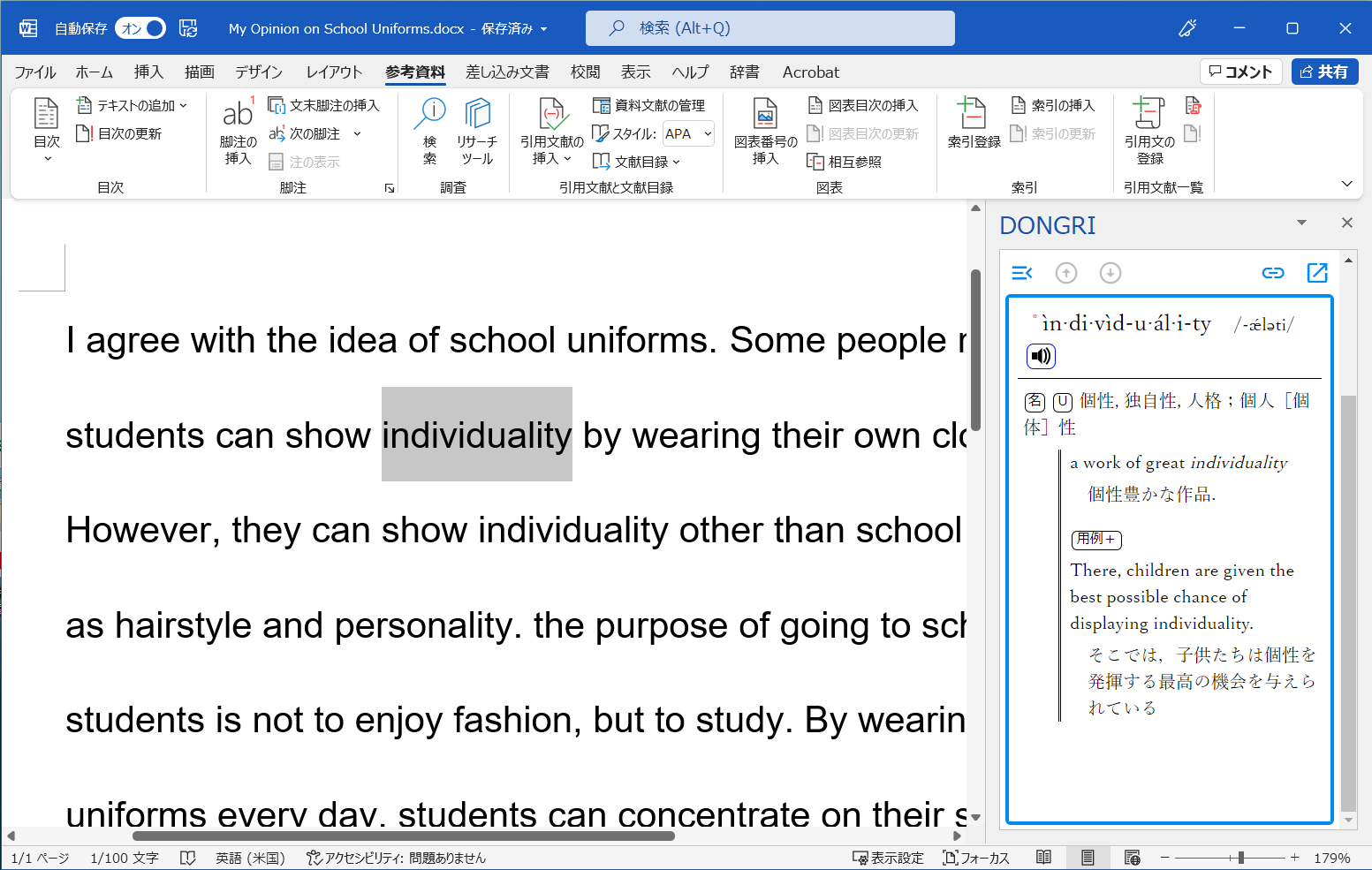Open 表示設定 display settings
This screenshot has height=870, width=1372.
pyautogui.click(x=888, y=858)
